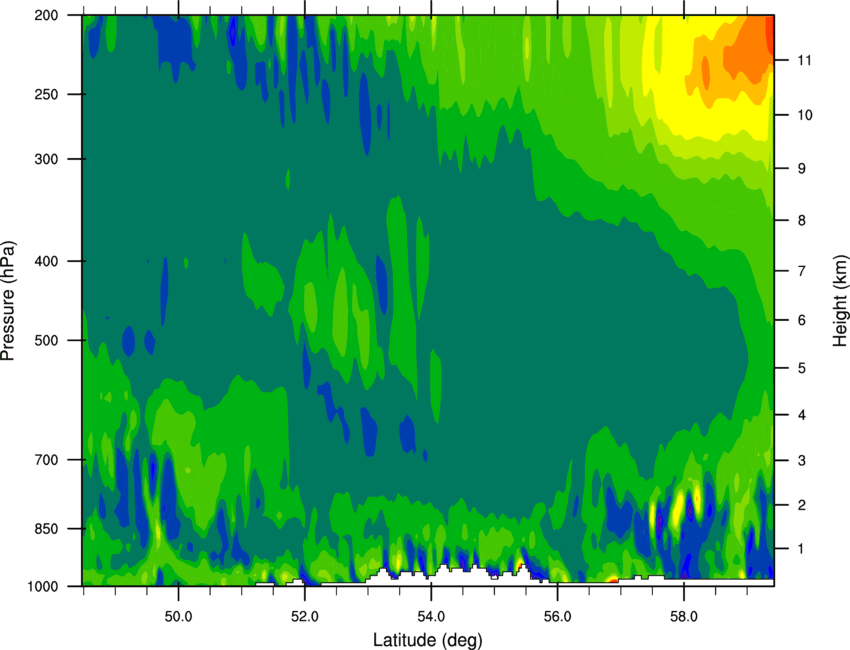Click the 200 pressure tick label
The image size is (850, 650).
click(x=47, y=15)
